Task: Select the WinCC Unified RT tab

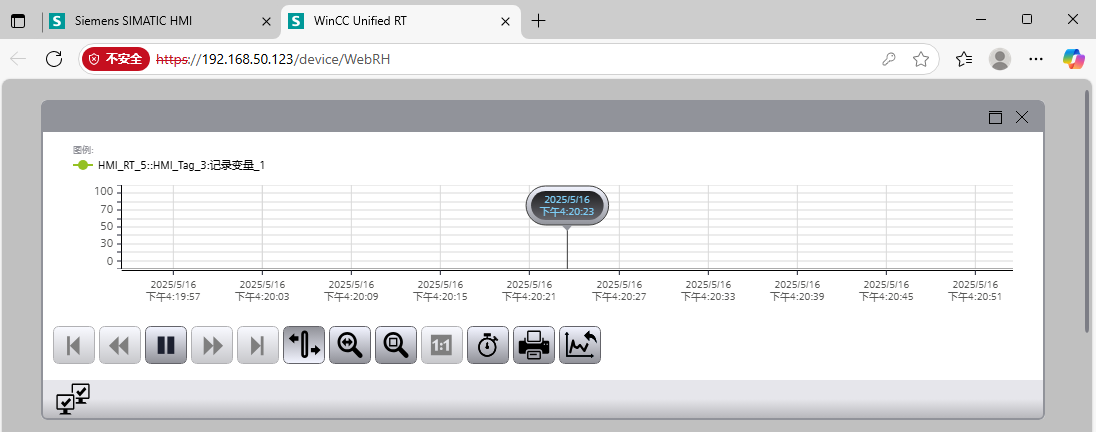Action: pos(400,21)
